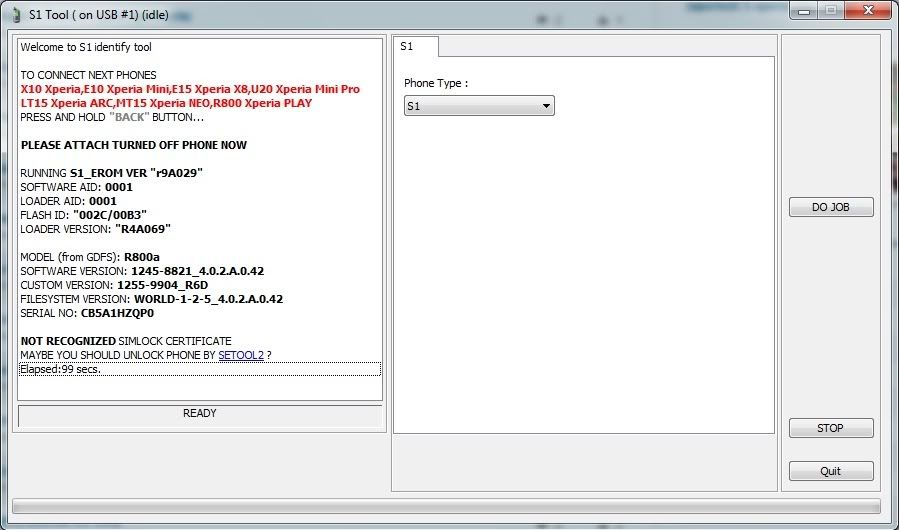Click the 'PLEASE ATTACH TURNED OFF PHONE NOW' line

[134, 145]
